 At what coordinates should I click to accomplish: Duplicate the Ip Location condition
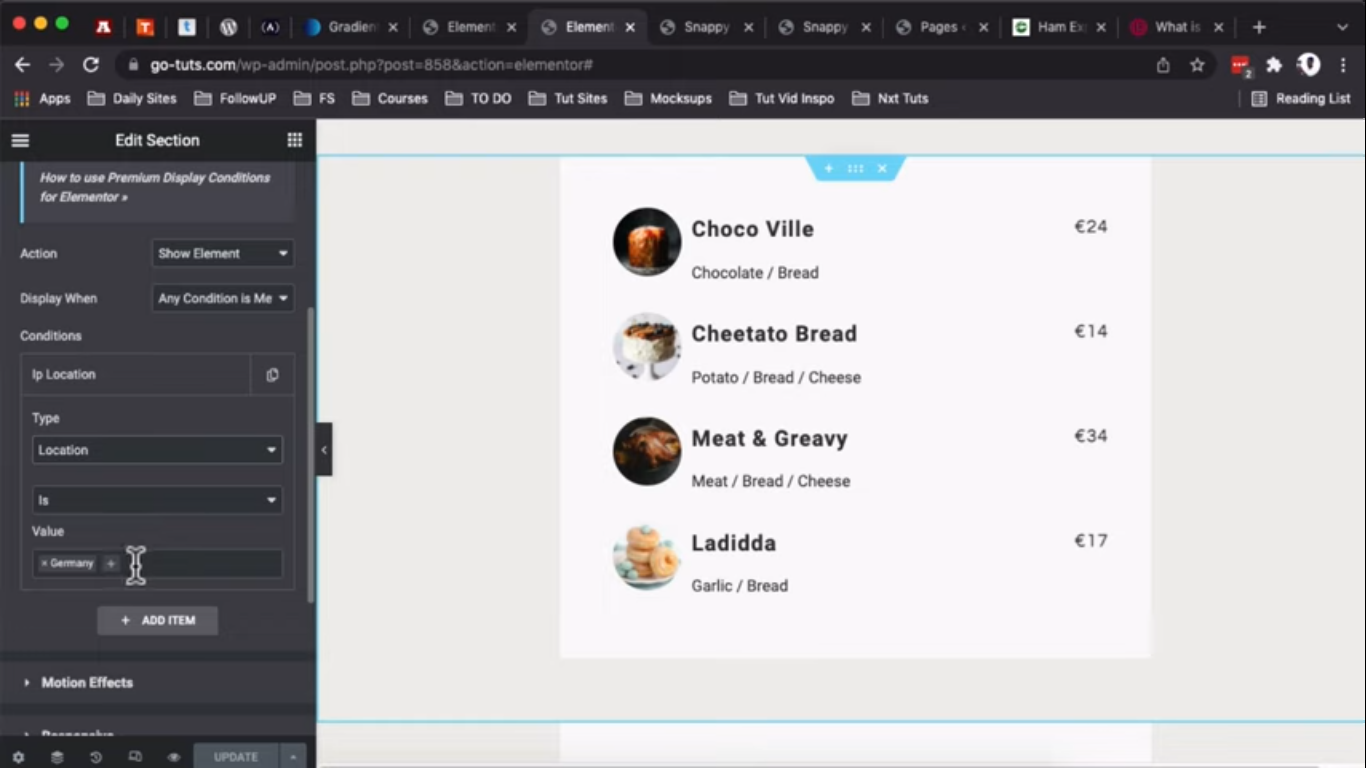click(x=272, y=375)
